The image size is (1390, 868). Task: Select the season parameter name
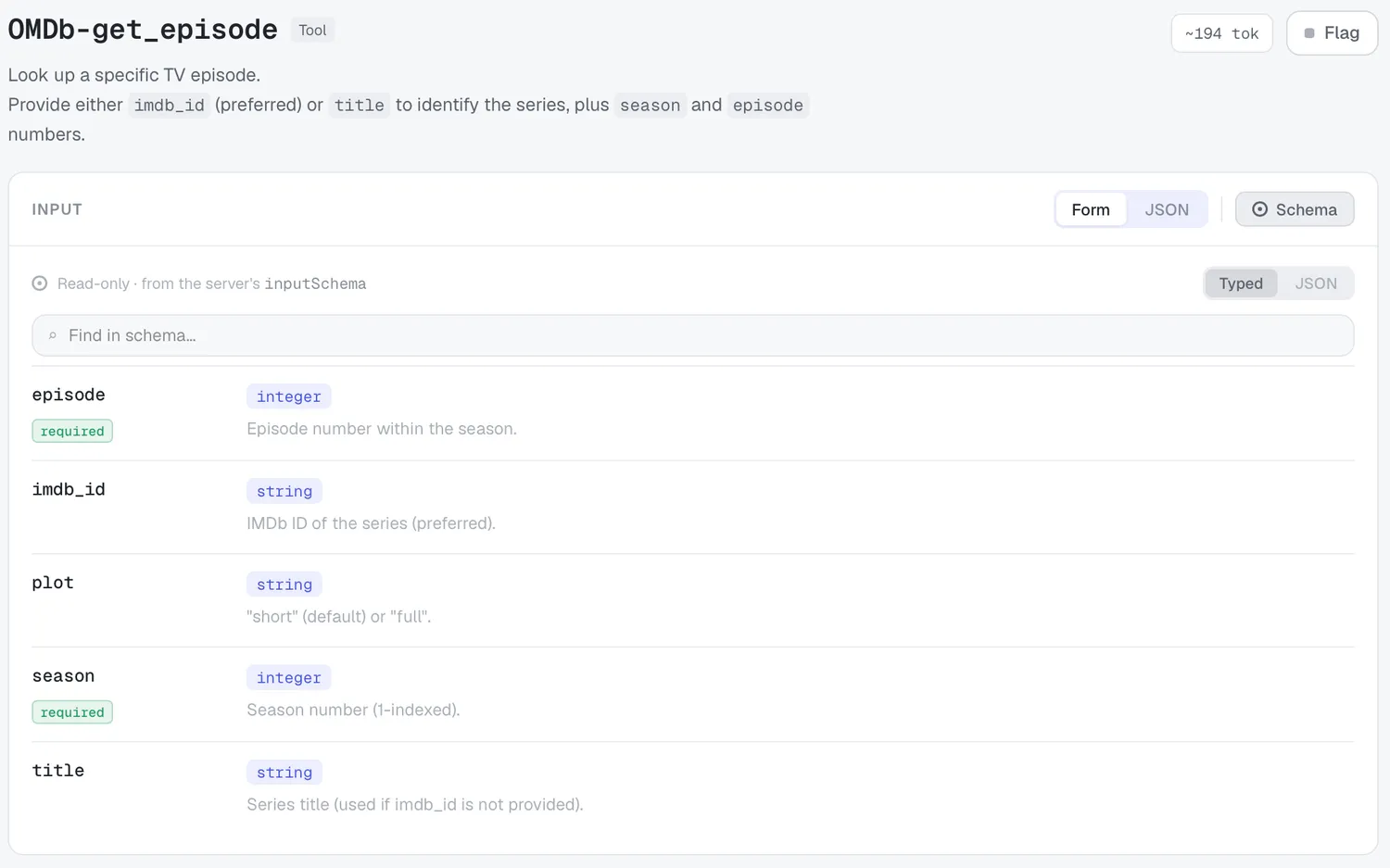pyautogui.click(x=63, y=676)
